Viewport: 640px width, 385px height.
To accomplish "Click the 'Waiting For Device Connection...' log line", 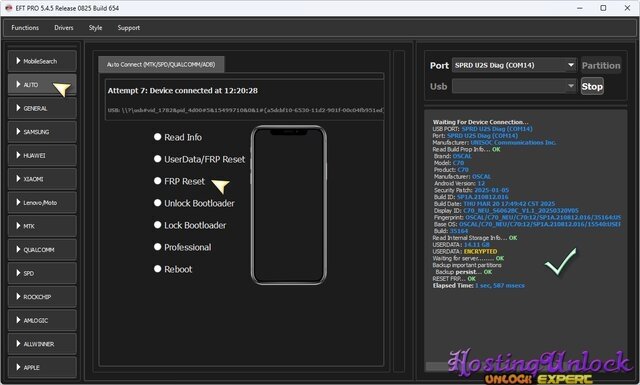I will (x=480, y=122).
